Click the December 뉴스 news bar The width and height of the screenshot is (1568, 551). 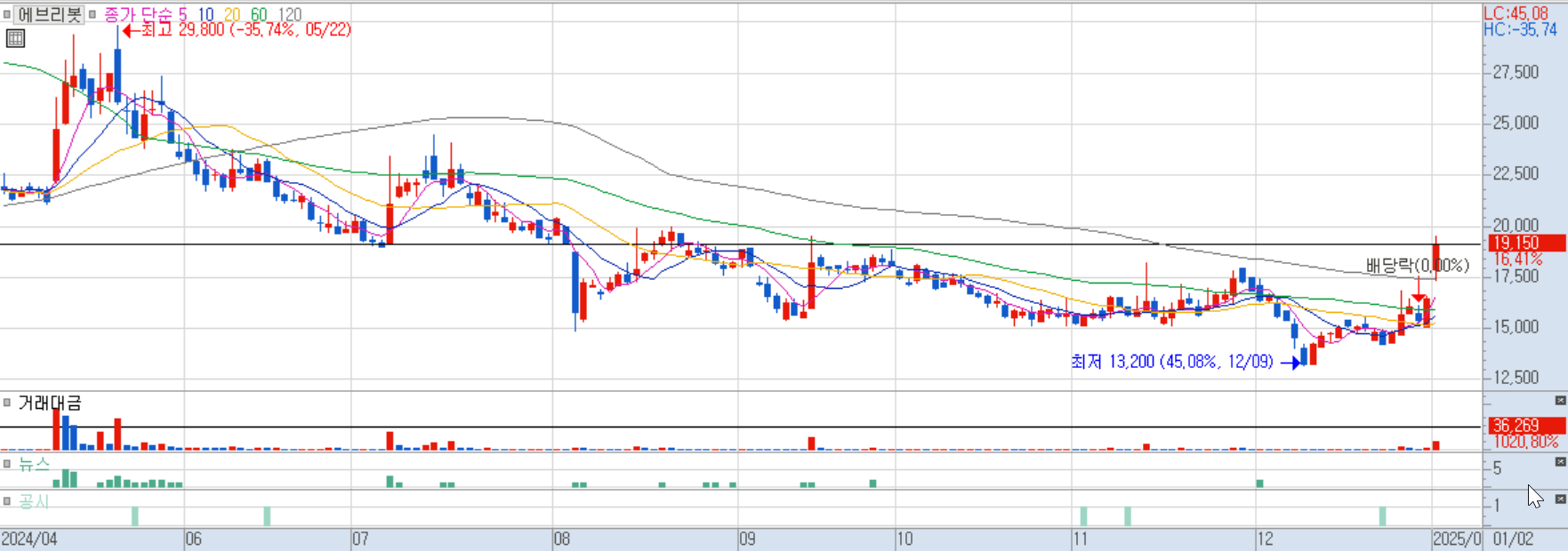(x=1260, y=483)
